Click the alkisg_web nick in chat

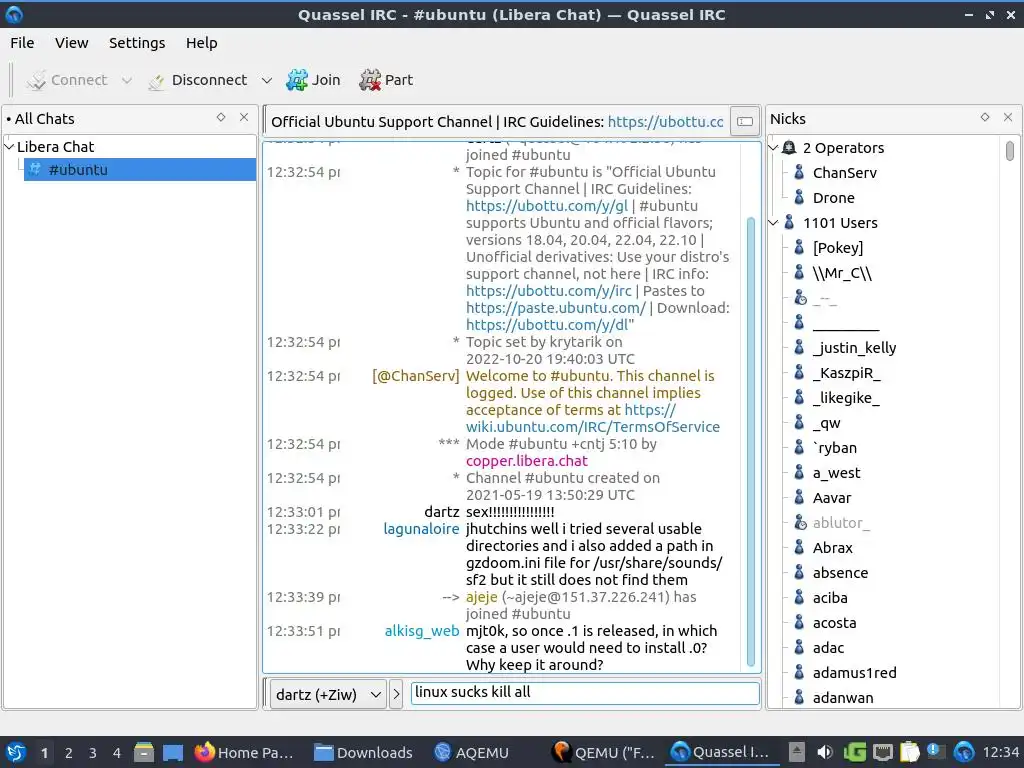point(422,631)
